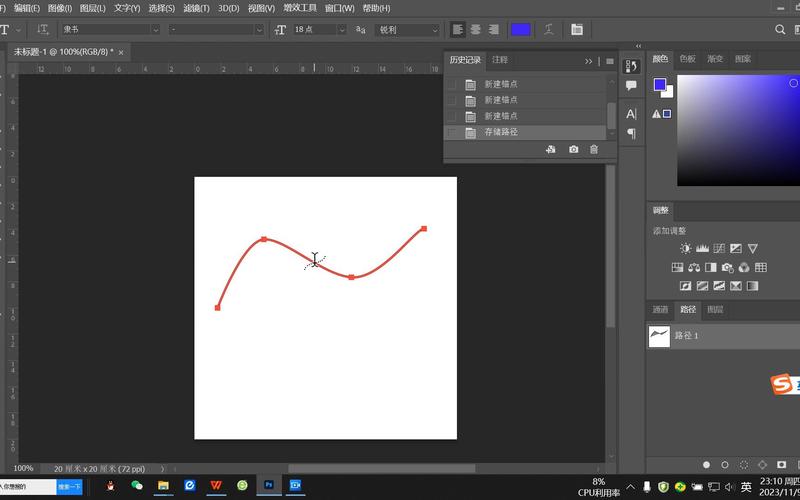Add a Color Balance adjustment (scales icon)
Screen dimensions: 800x500
tap(694, 267)
